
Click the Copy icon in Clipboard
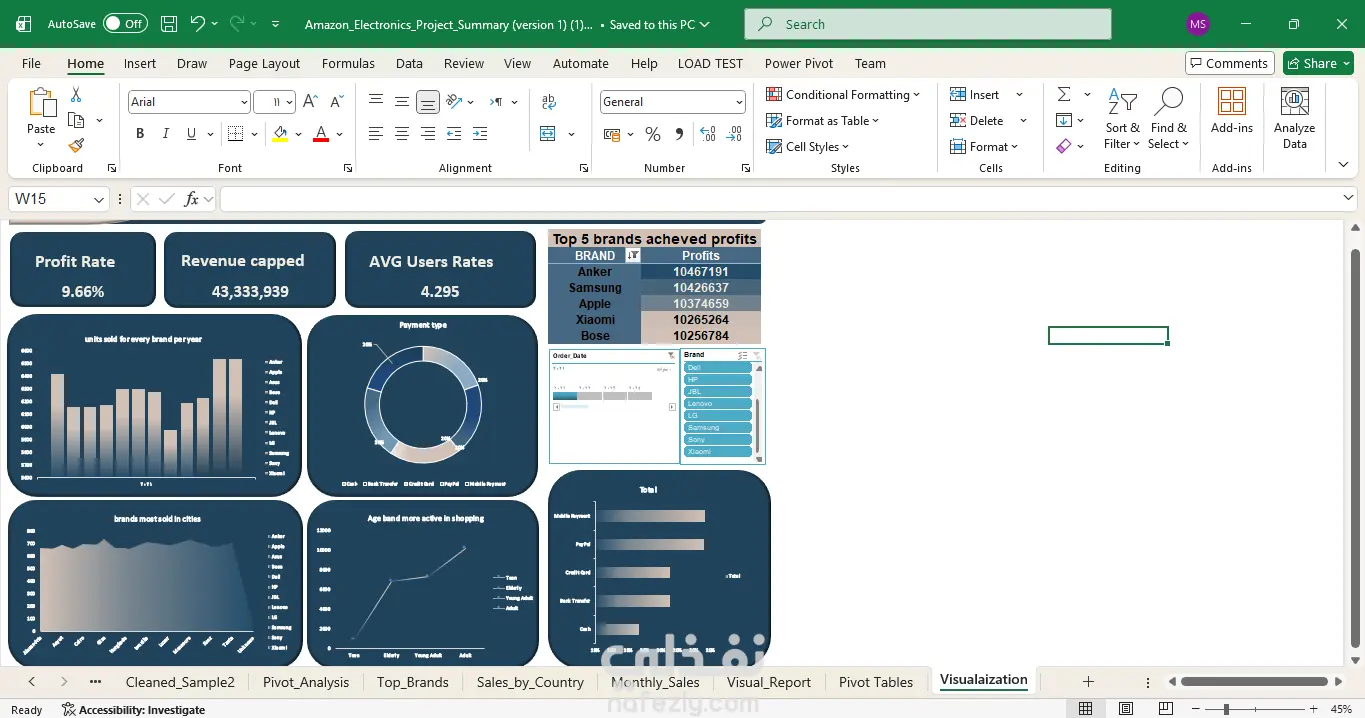click(x=76, y=120)
